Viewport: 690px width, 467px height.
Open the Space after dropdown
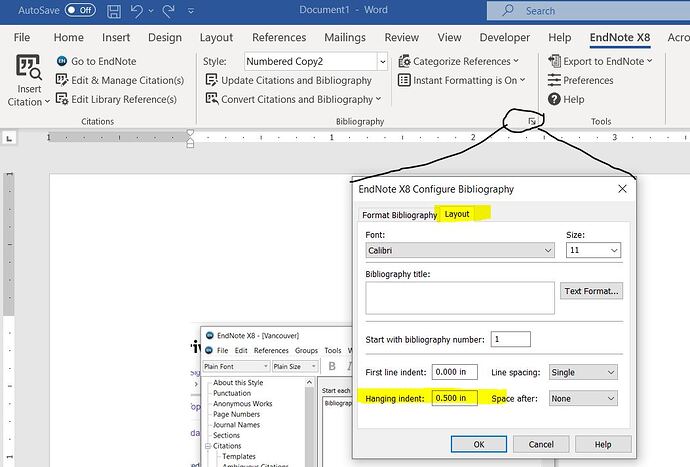(583, 398)
